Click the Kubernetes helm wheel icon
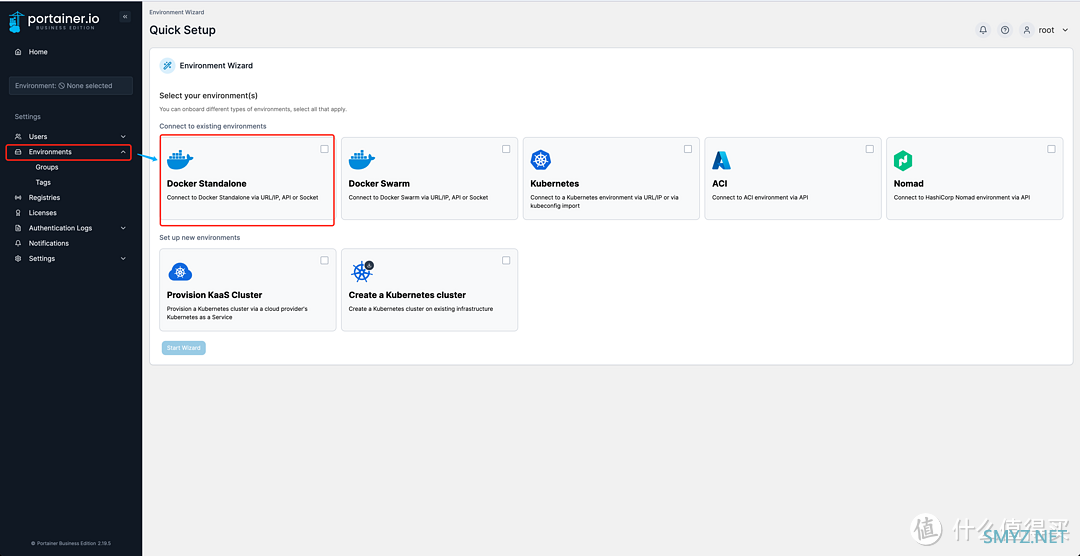 [x=541, y=160]
